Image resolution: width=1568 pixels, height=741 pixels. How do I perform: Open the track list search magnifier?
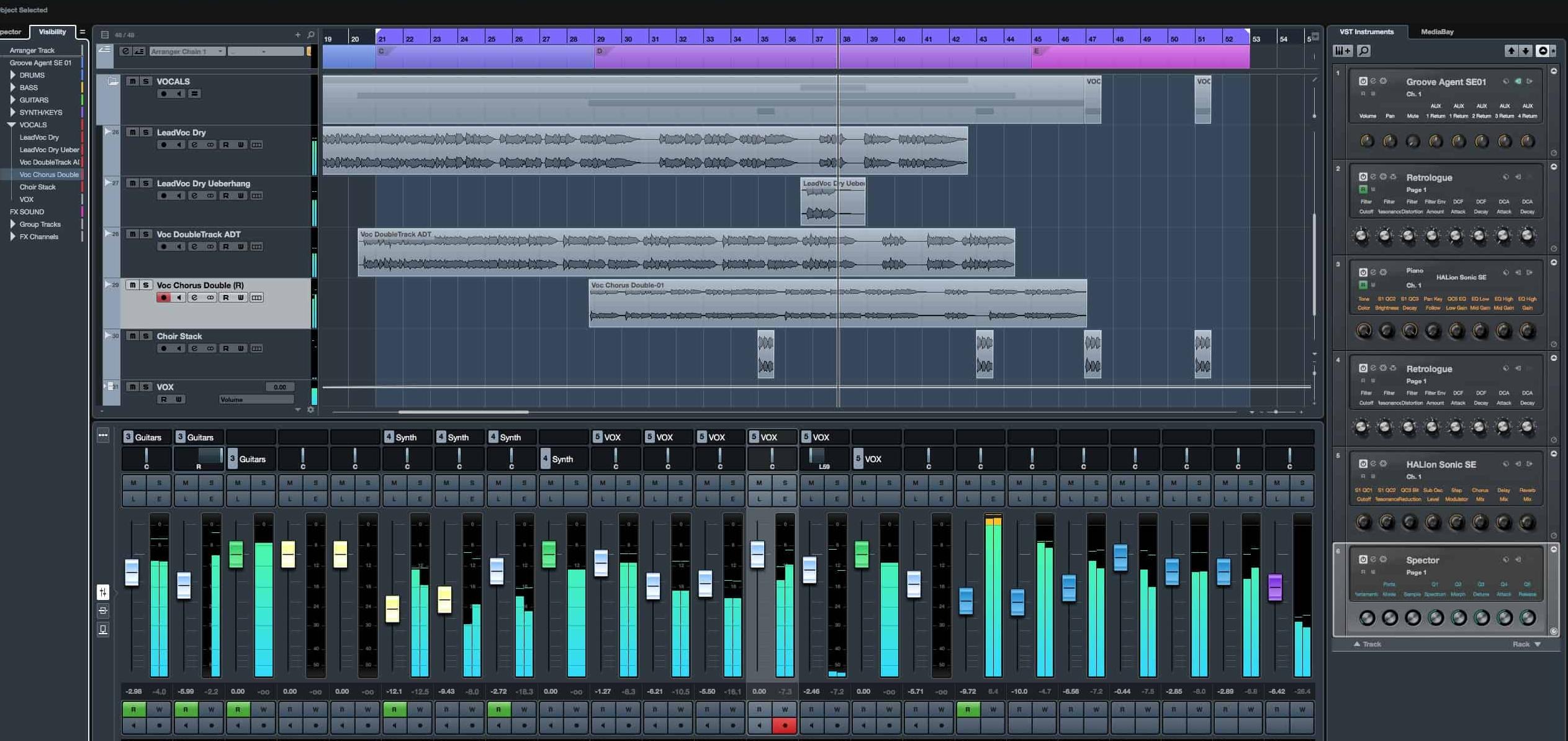tap(311, 35)
